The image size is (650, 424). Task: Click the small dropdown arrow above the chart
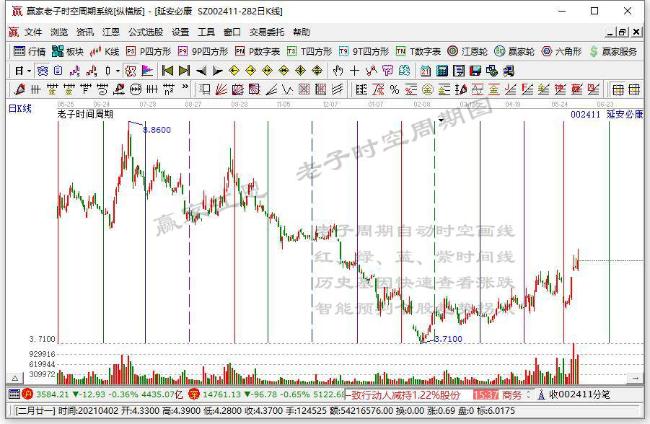(441, 120)
